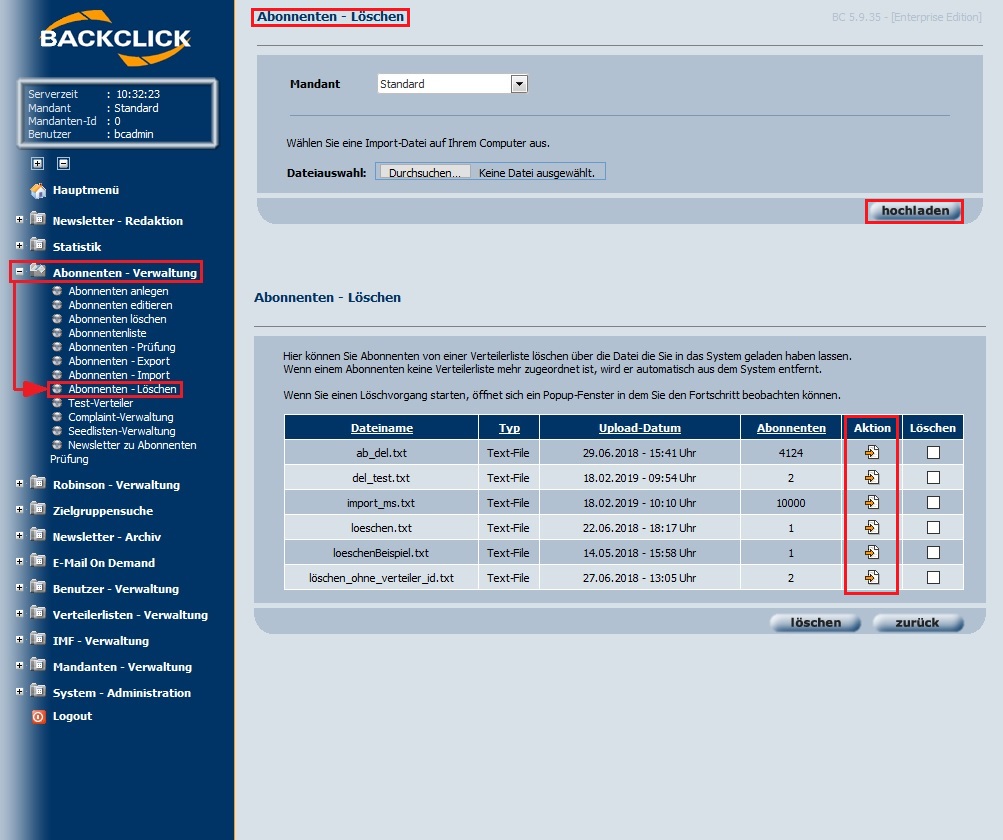Viewport: 1003px width, 840px height.
Task: Collapse the Abonnenten - Verwaltung section
Action: 19,271
